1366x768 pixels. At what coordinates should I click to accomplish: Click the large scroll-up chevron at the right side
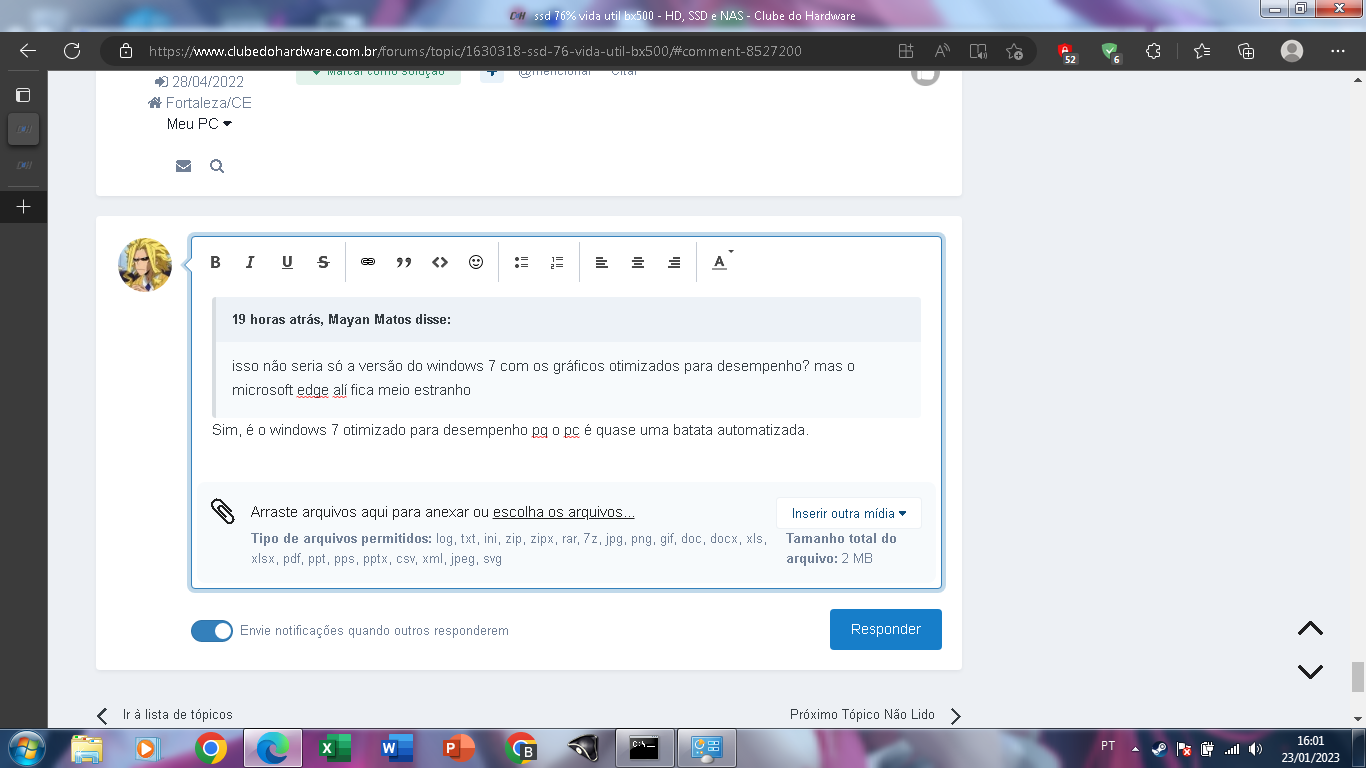1310,629
